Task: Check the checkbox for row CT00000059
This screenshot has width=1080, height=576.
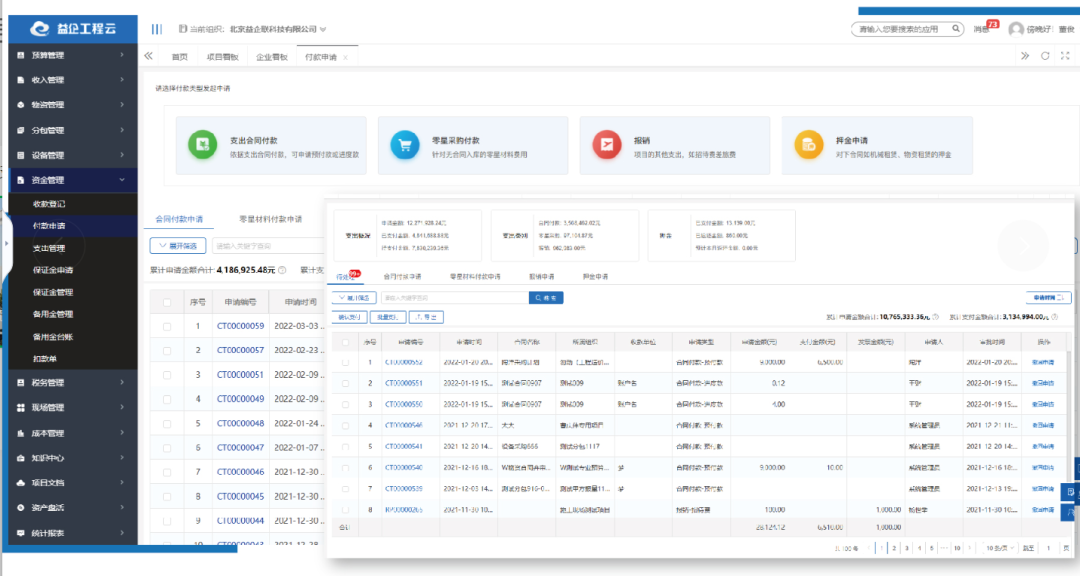Action: (167, 327)
